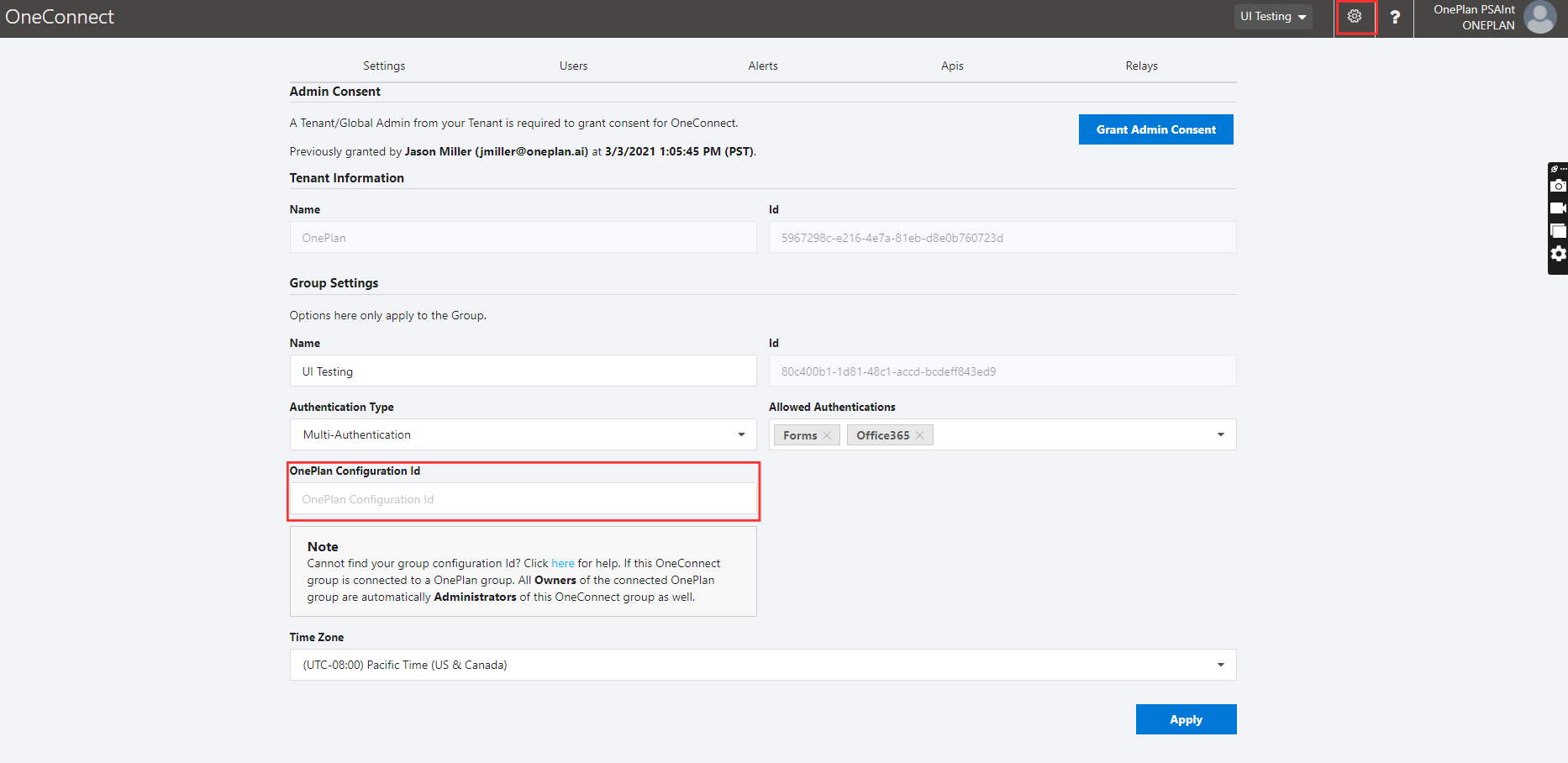Select the Relays tab
This screenshot has height=763, width=1568.
pyautogui.click(x=1141, y=66)
